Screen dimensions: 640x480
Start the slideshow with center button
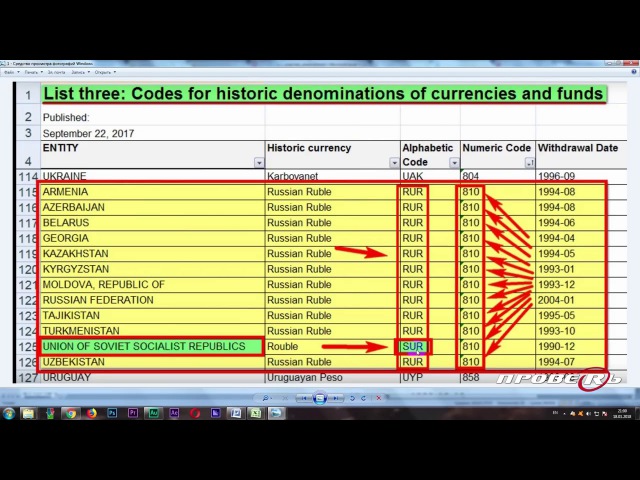[x=320, y=398]
